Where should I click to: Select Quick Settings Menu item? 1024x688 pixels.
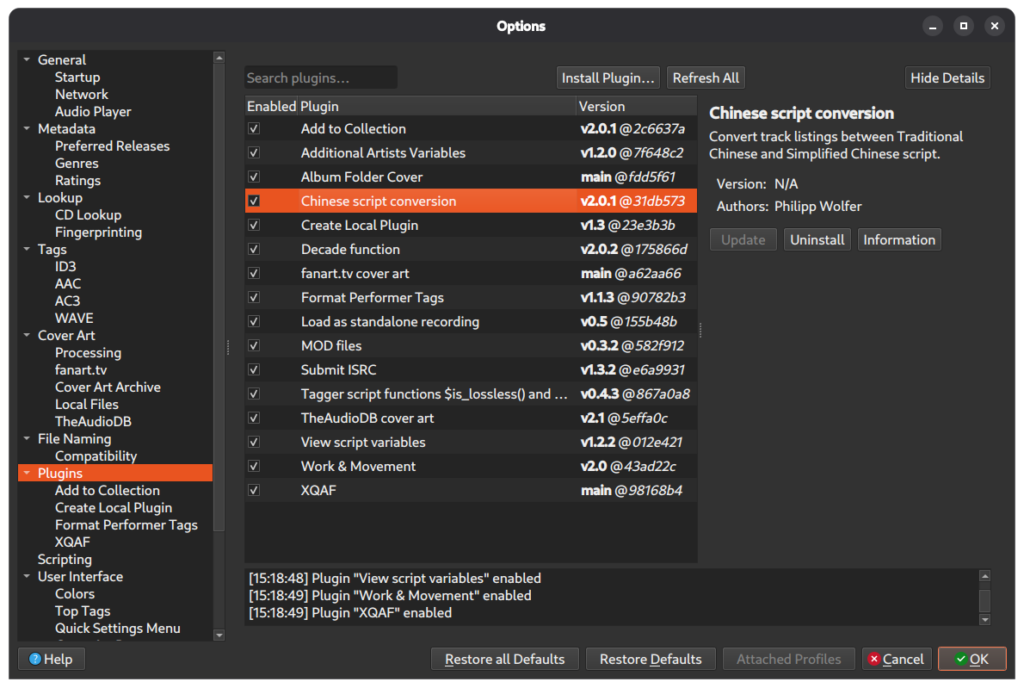(118, 628)
